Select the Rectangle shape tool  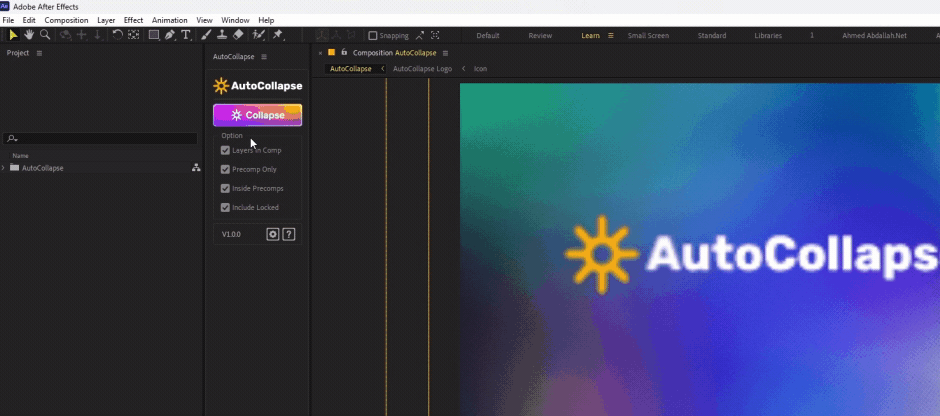point(154,35)
